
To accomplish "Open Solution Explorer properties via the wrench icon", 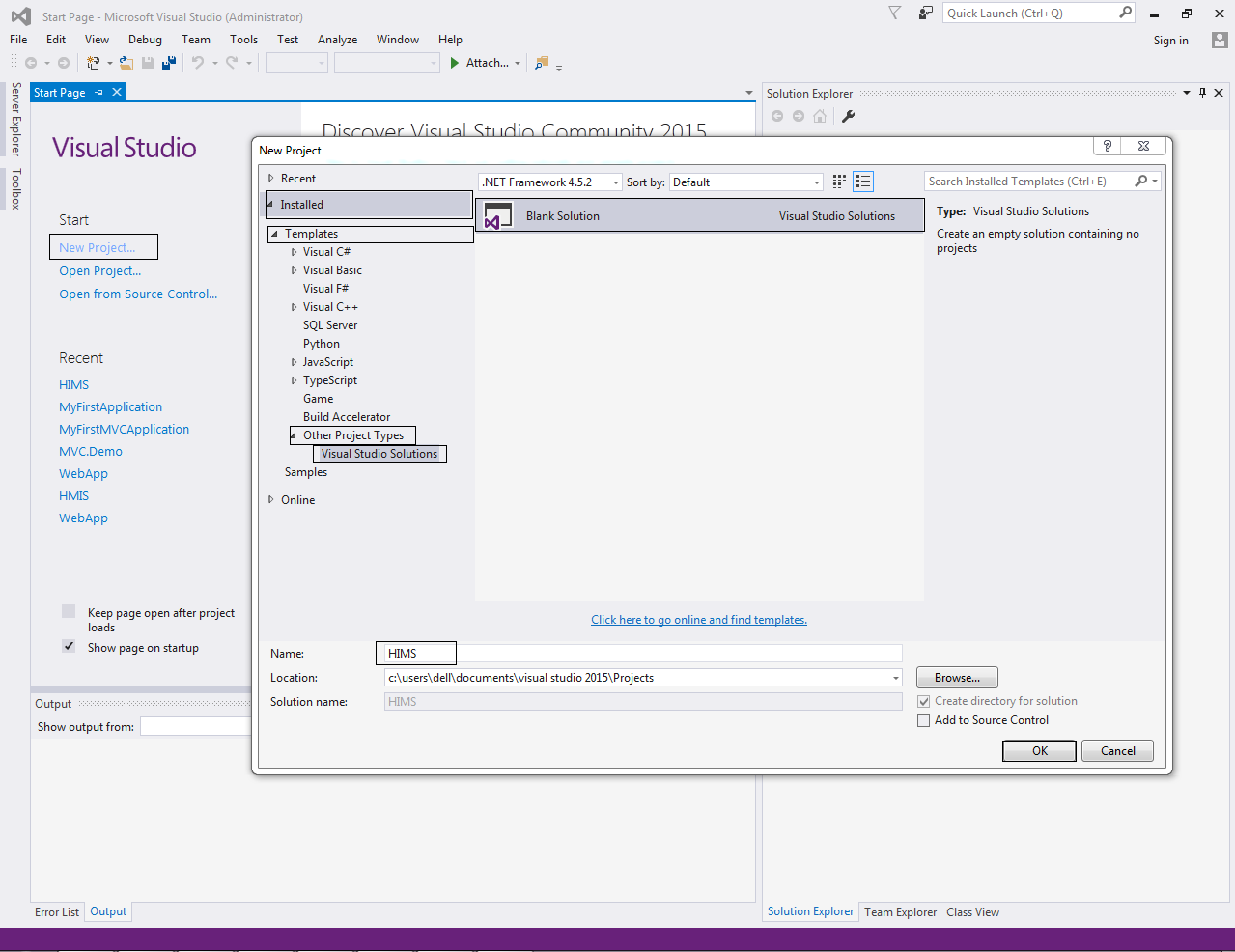I will pos(848,117).
